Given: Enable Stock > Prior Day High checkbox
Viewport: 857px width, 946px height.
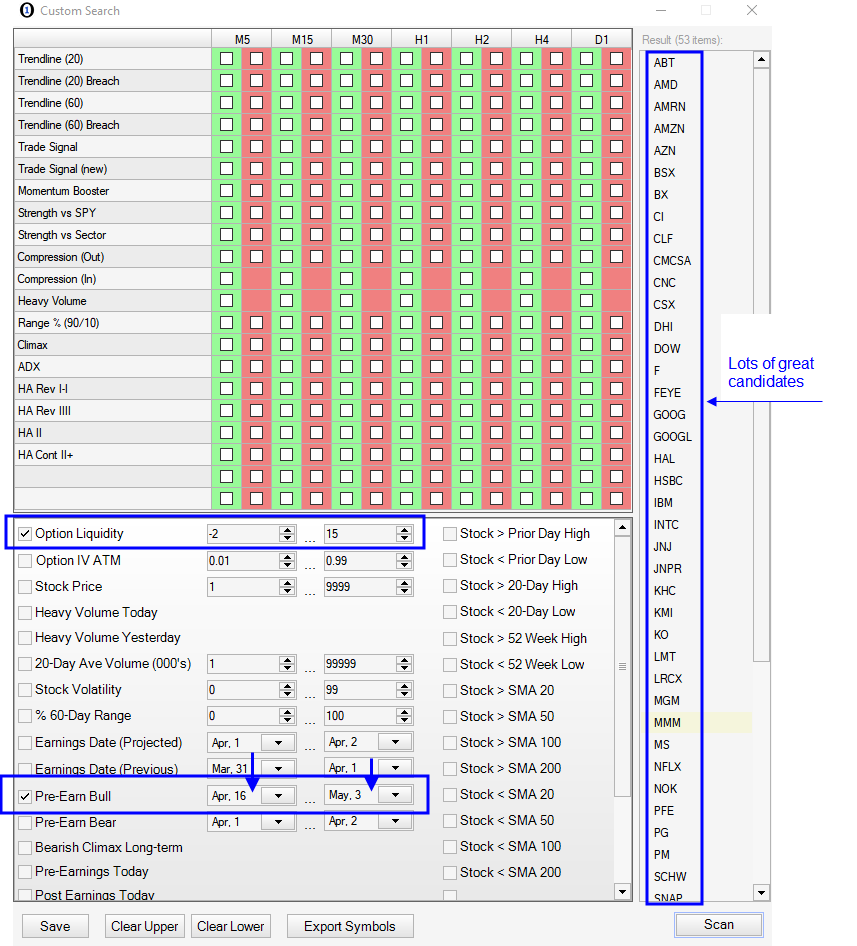Looking at the screenshot, I should (x=450, y=534).
